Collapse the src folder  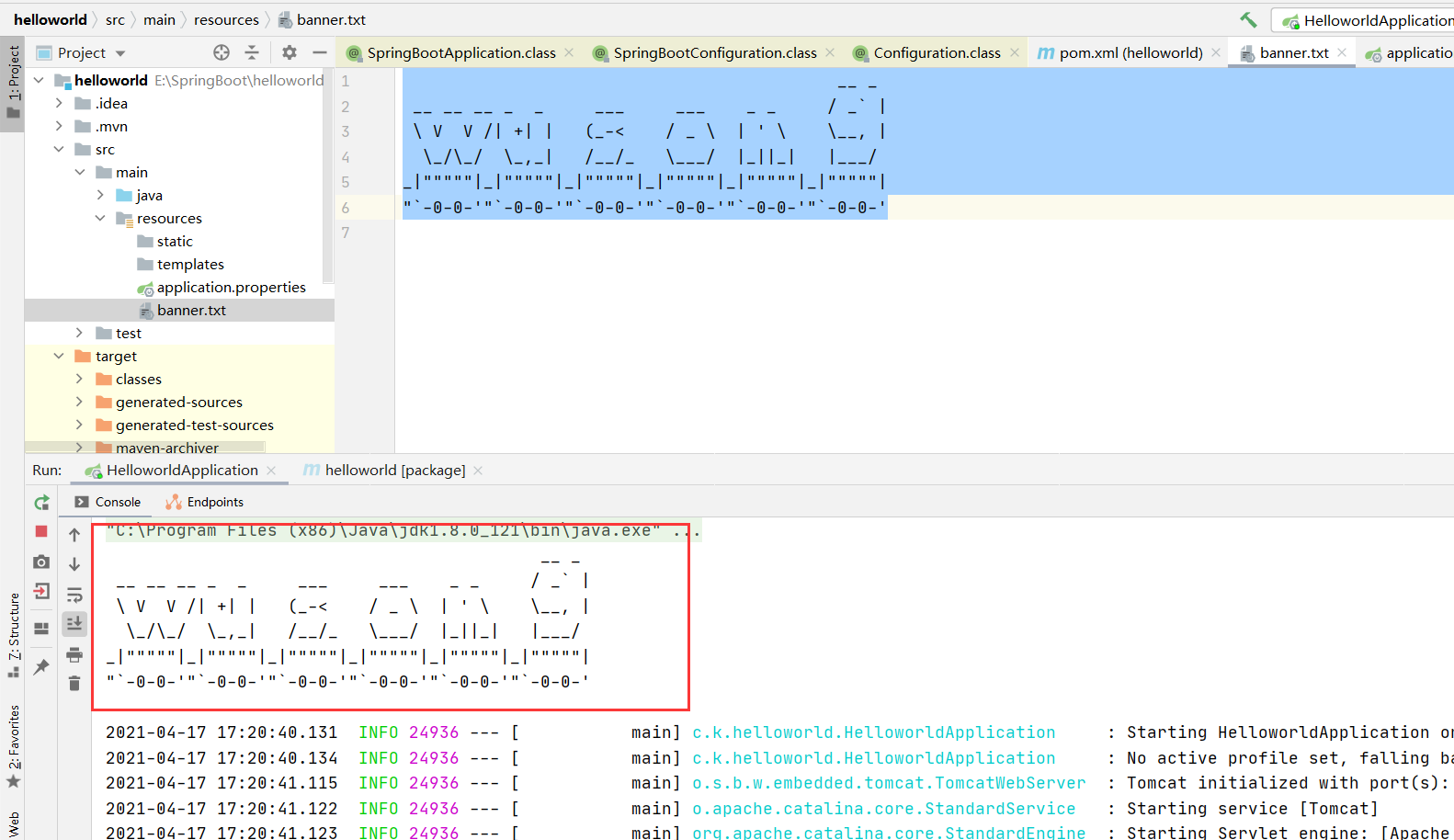point(59,149)
